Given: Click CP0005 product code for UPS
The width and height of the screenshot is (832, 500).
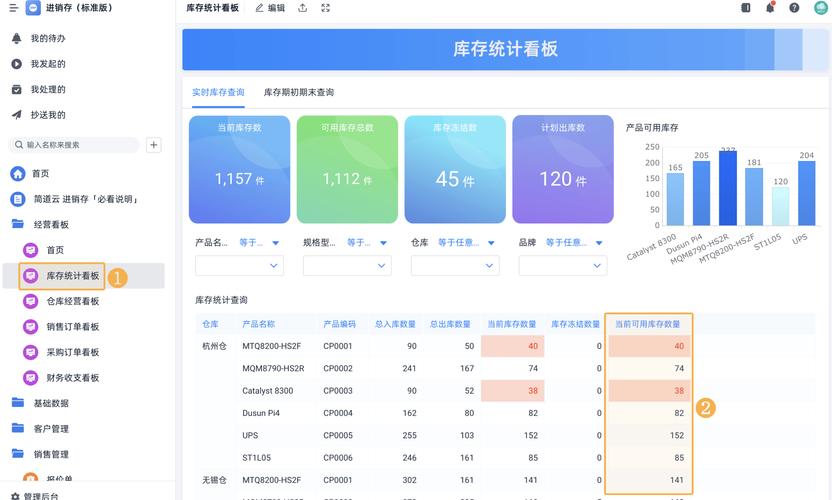Looking at the screenshot, I should coord(338,435).
